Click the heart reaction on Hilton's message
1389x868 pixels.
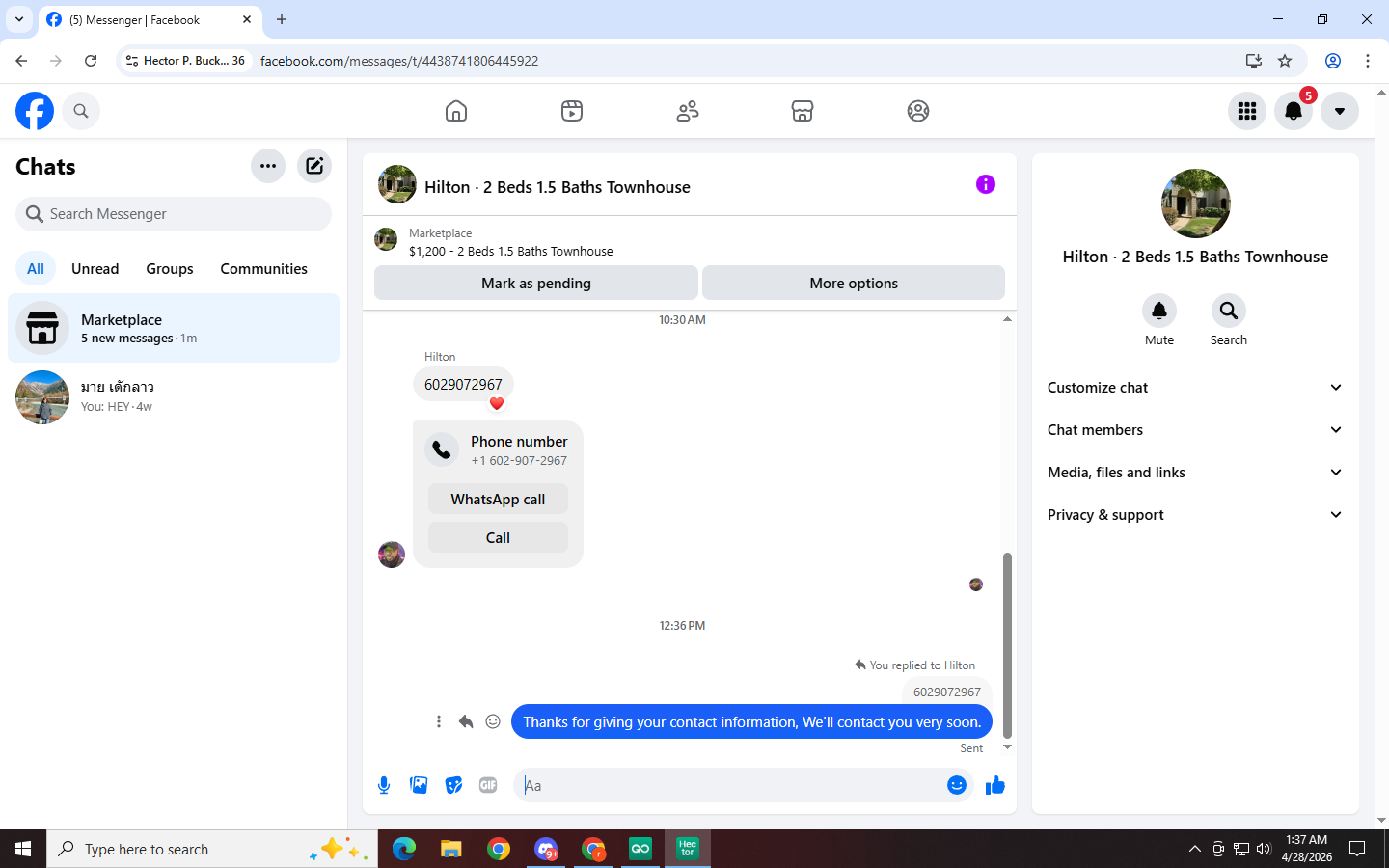tap(497, 403)
